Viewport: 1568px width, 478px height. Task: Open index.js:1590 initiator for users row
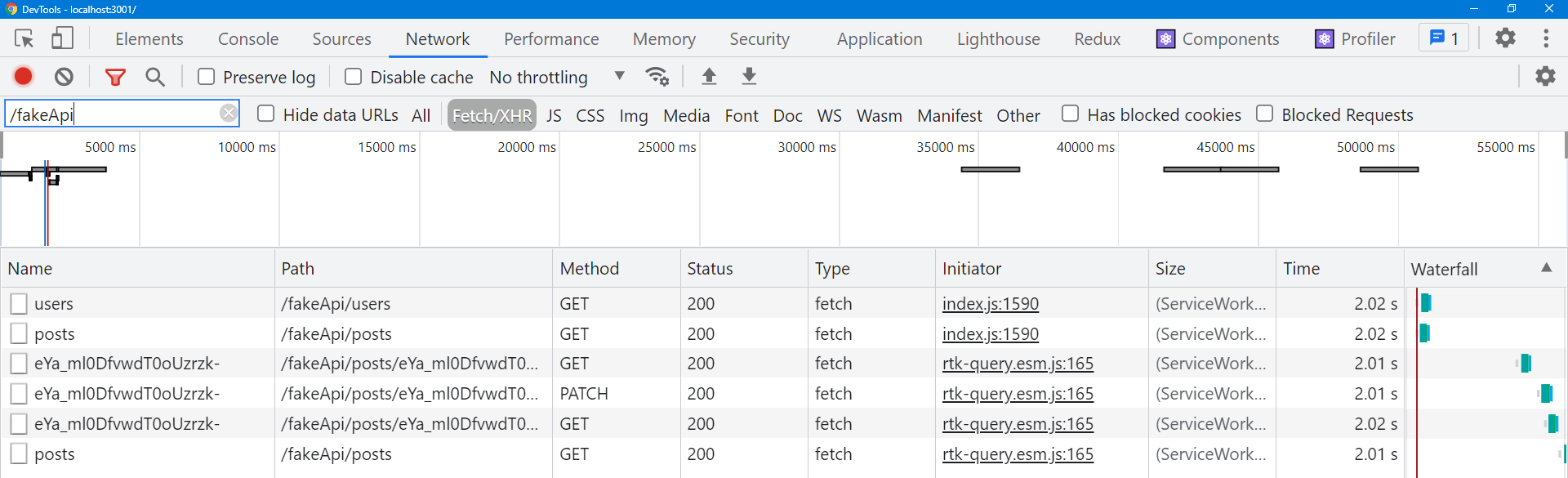click(x=990, y=304)
